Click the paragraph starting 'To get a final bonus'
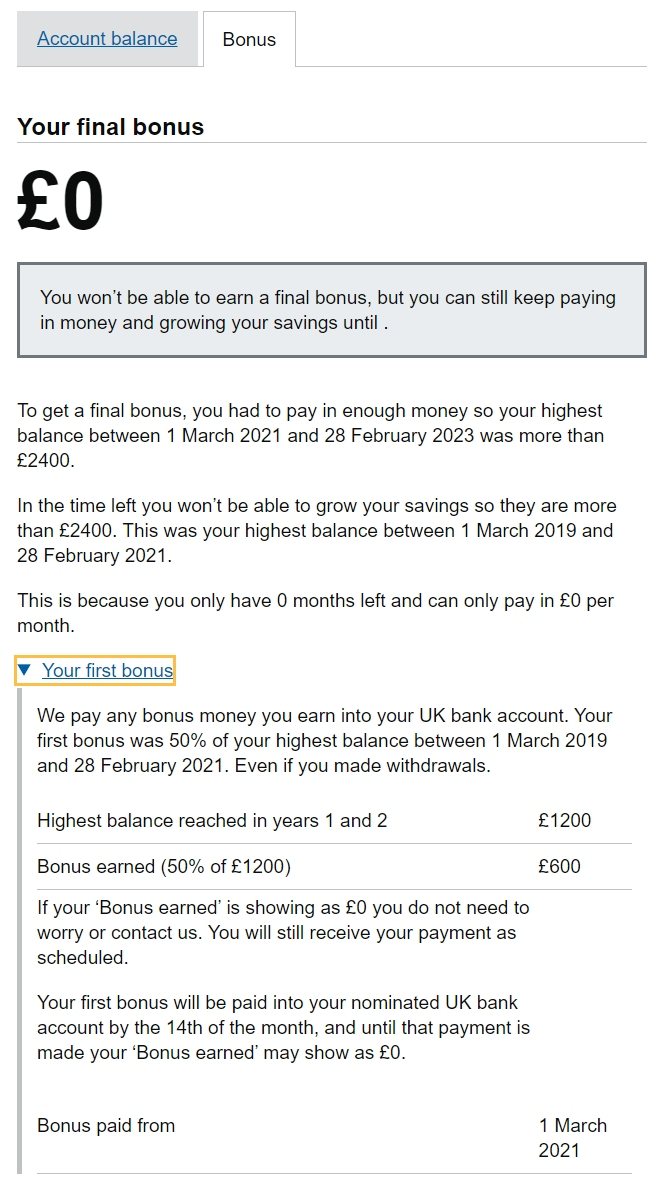 click(310, 436)
